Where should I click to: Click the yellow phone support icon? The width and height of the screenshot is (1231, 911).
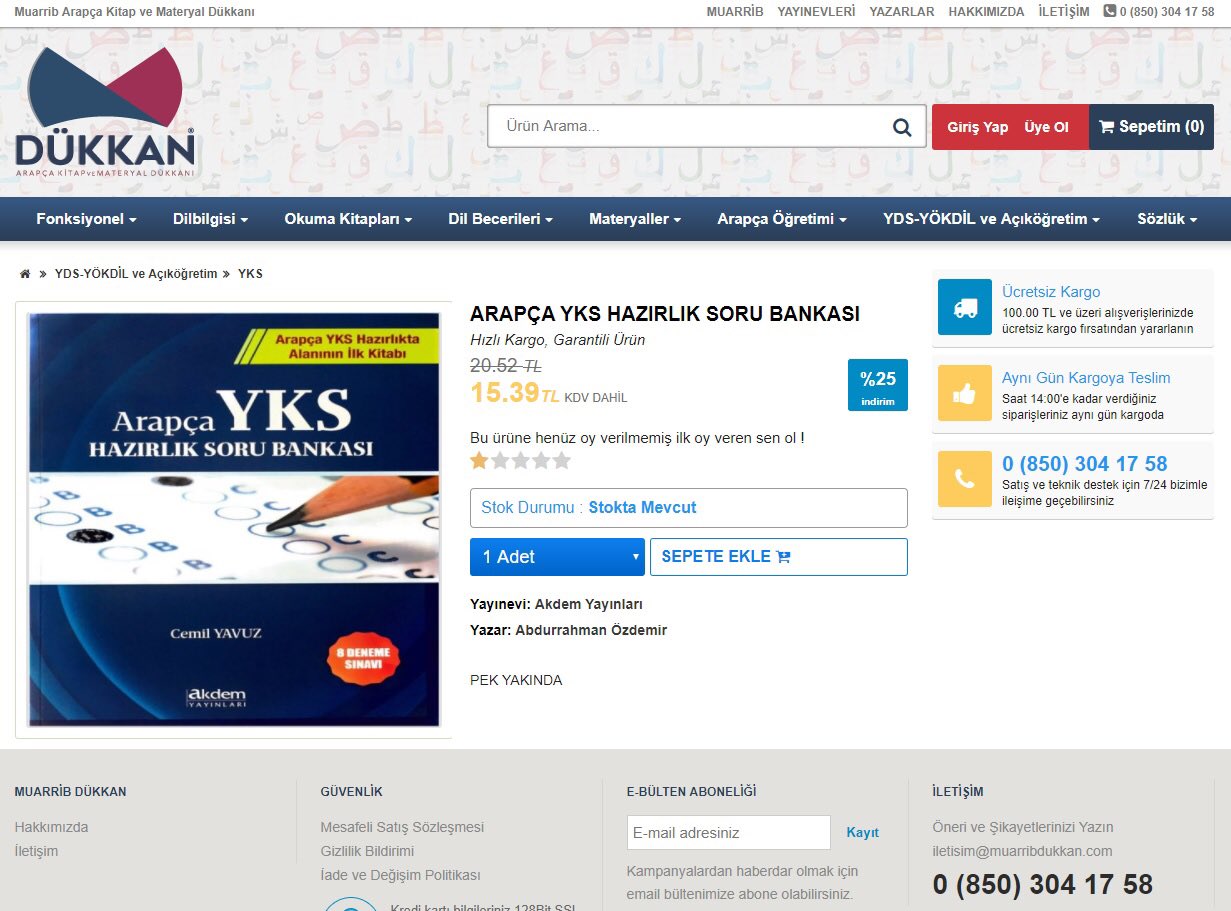(965, 479)
